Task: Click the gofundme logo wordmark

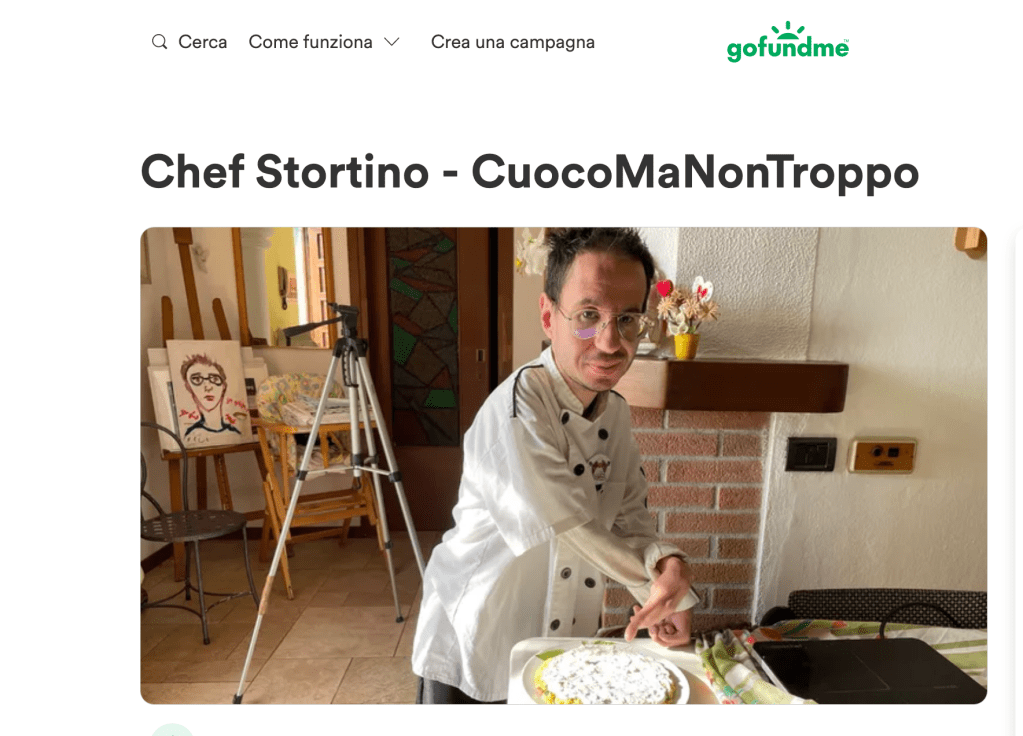Action: coord(787,49)
